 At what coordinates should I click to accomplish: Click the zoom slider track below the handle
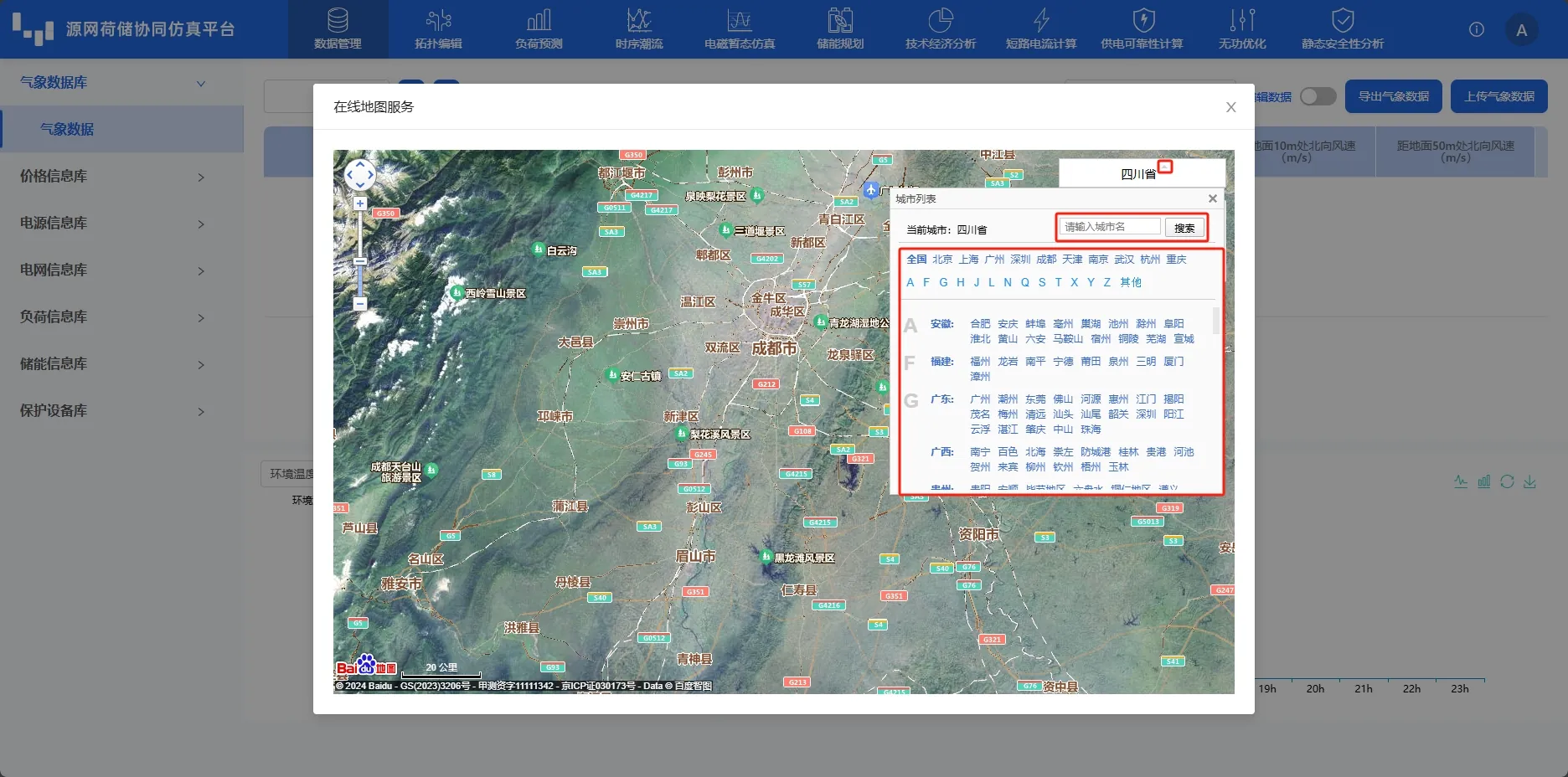pos(360,281)
